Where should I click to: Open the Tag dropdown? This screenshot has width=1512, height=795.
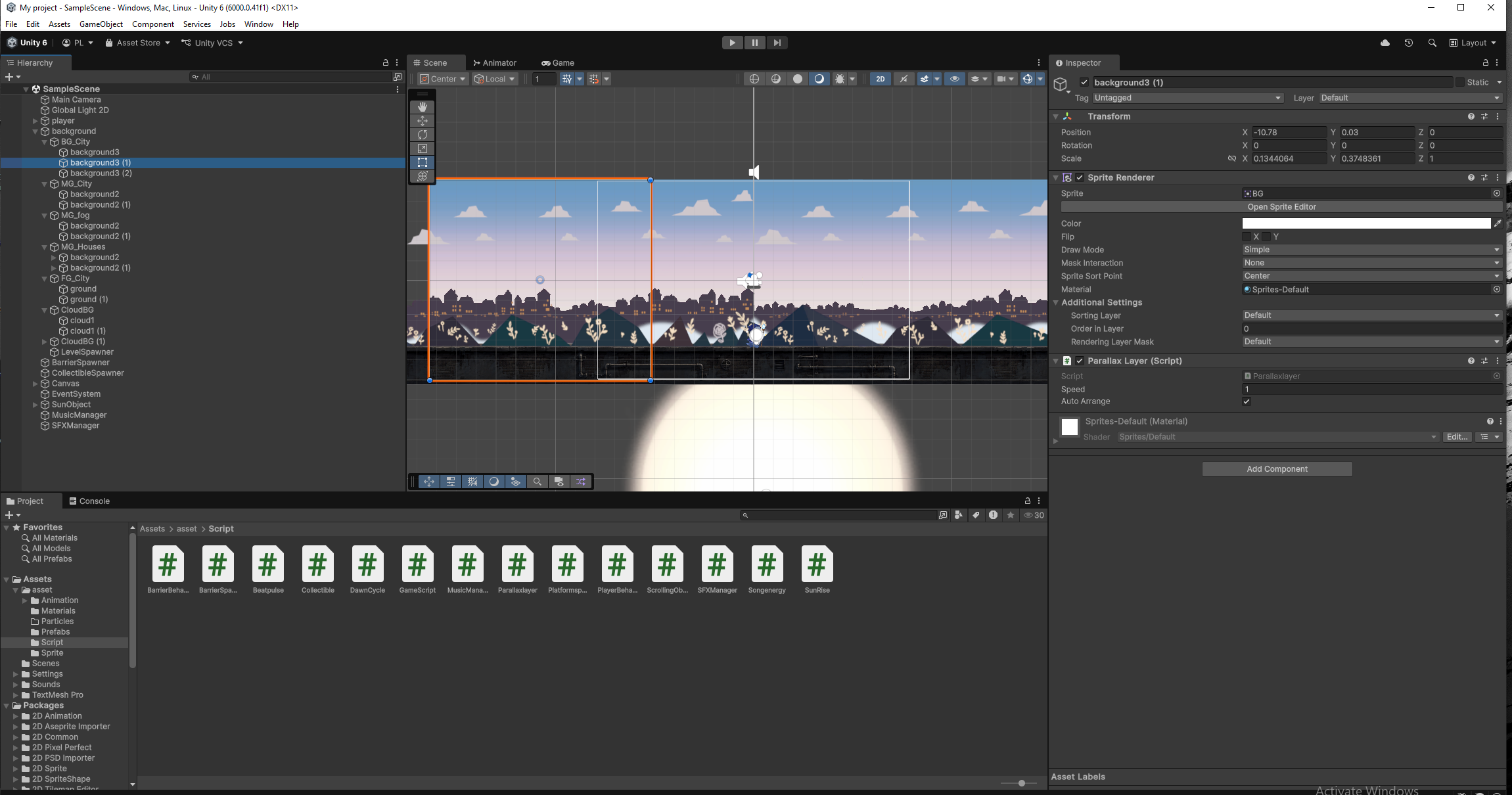1188,98
